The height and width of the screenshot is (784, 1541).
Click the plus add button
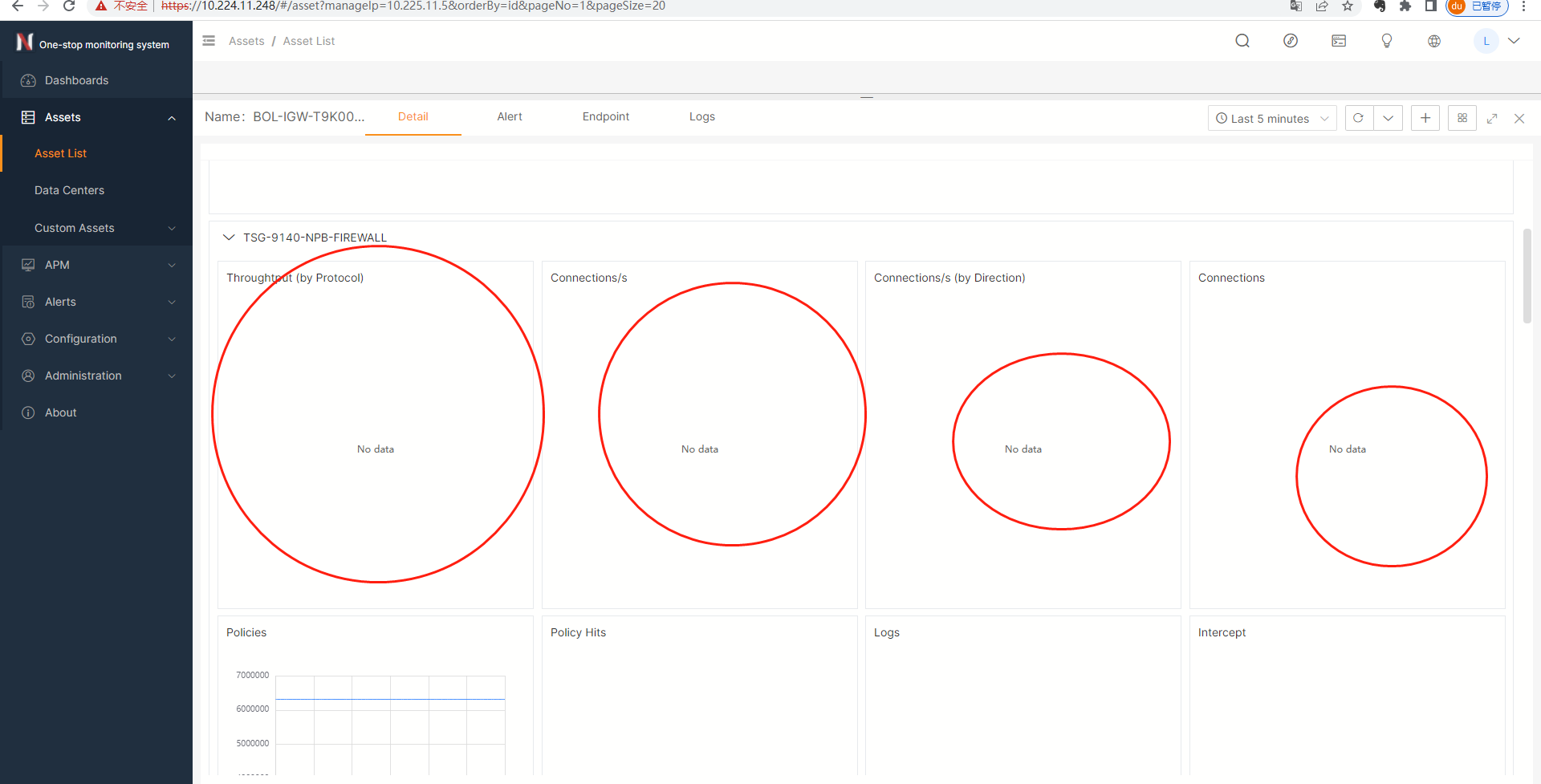click(x=1425, y=118)
